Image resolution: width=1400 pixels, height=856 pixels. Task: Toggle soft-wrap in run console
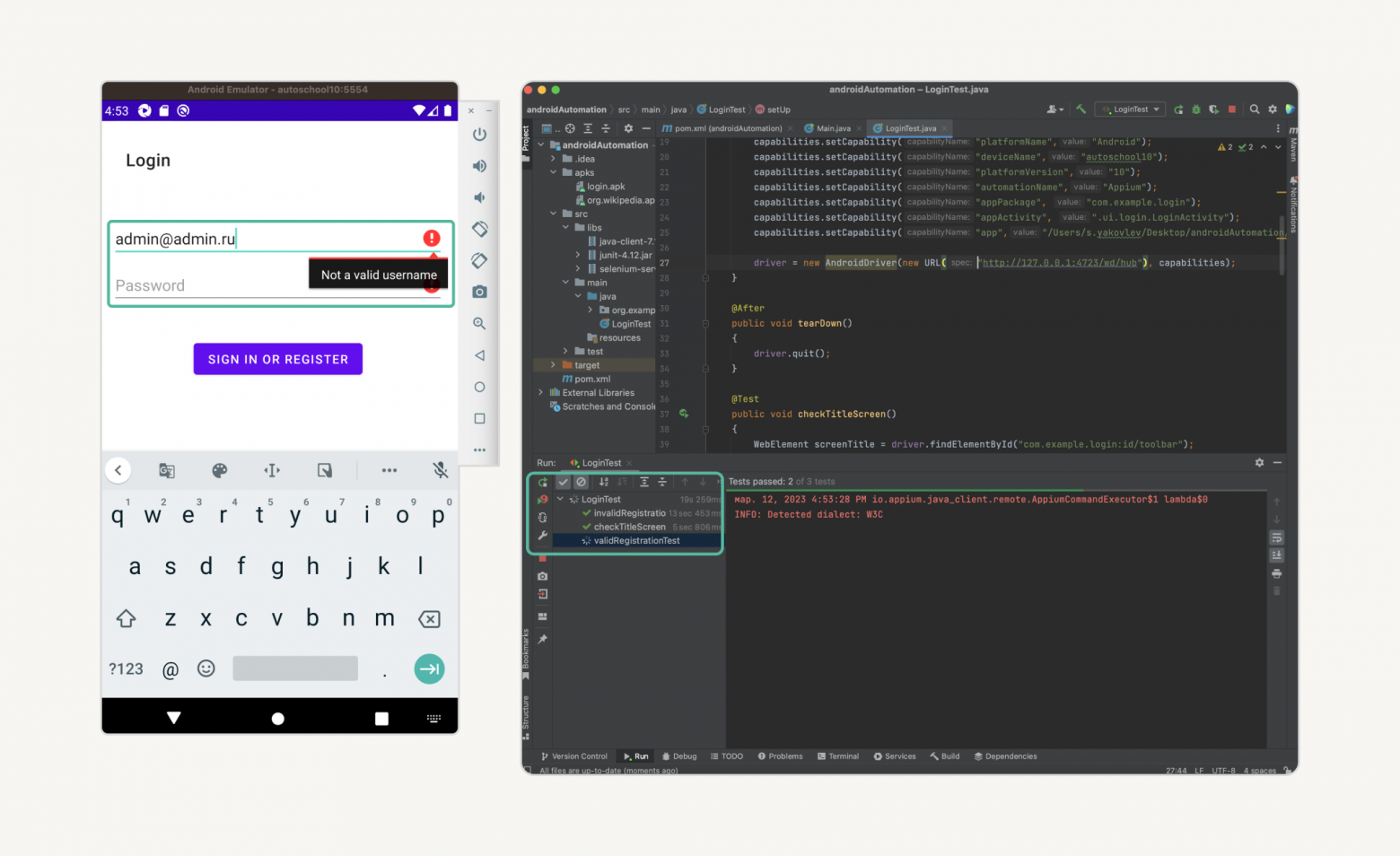click(x=1277, y=537)
